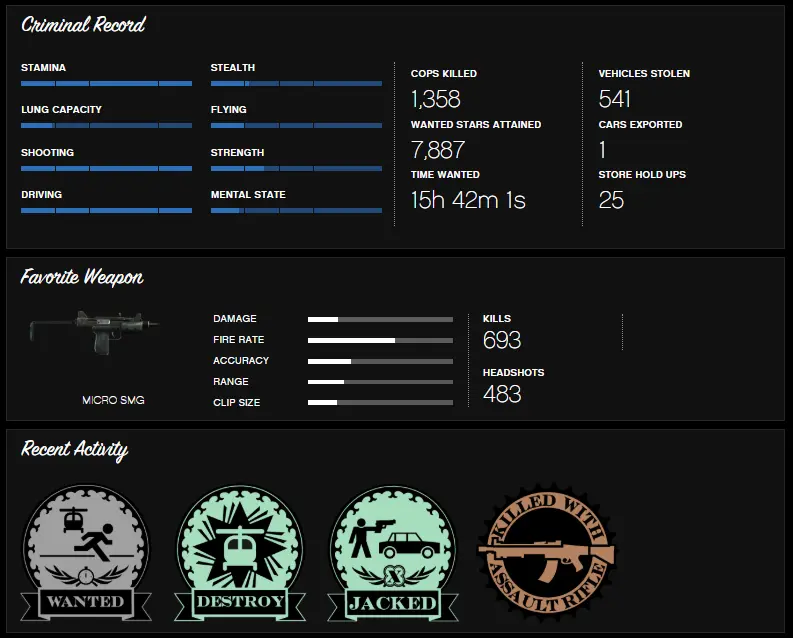This screenshot has width=793, height=638.
Task: Select the Destroy helicopter award badge
Action: tap(240, 553)
